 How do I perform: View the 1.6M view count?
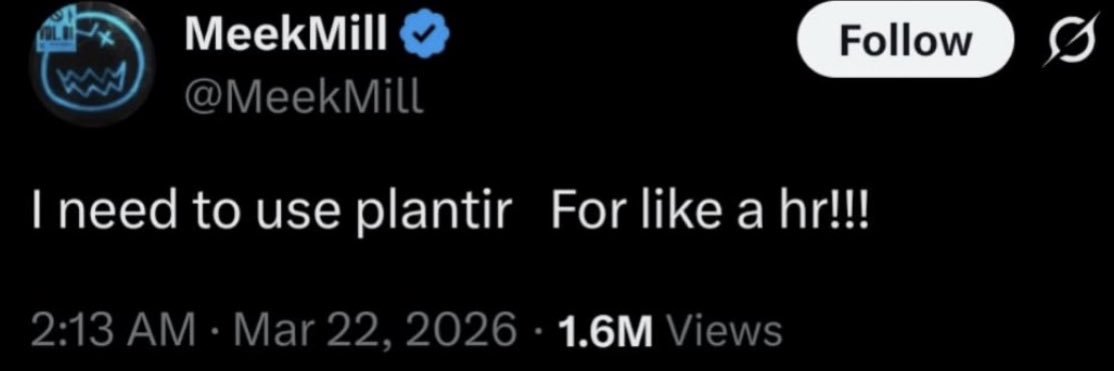[606, 331]
